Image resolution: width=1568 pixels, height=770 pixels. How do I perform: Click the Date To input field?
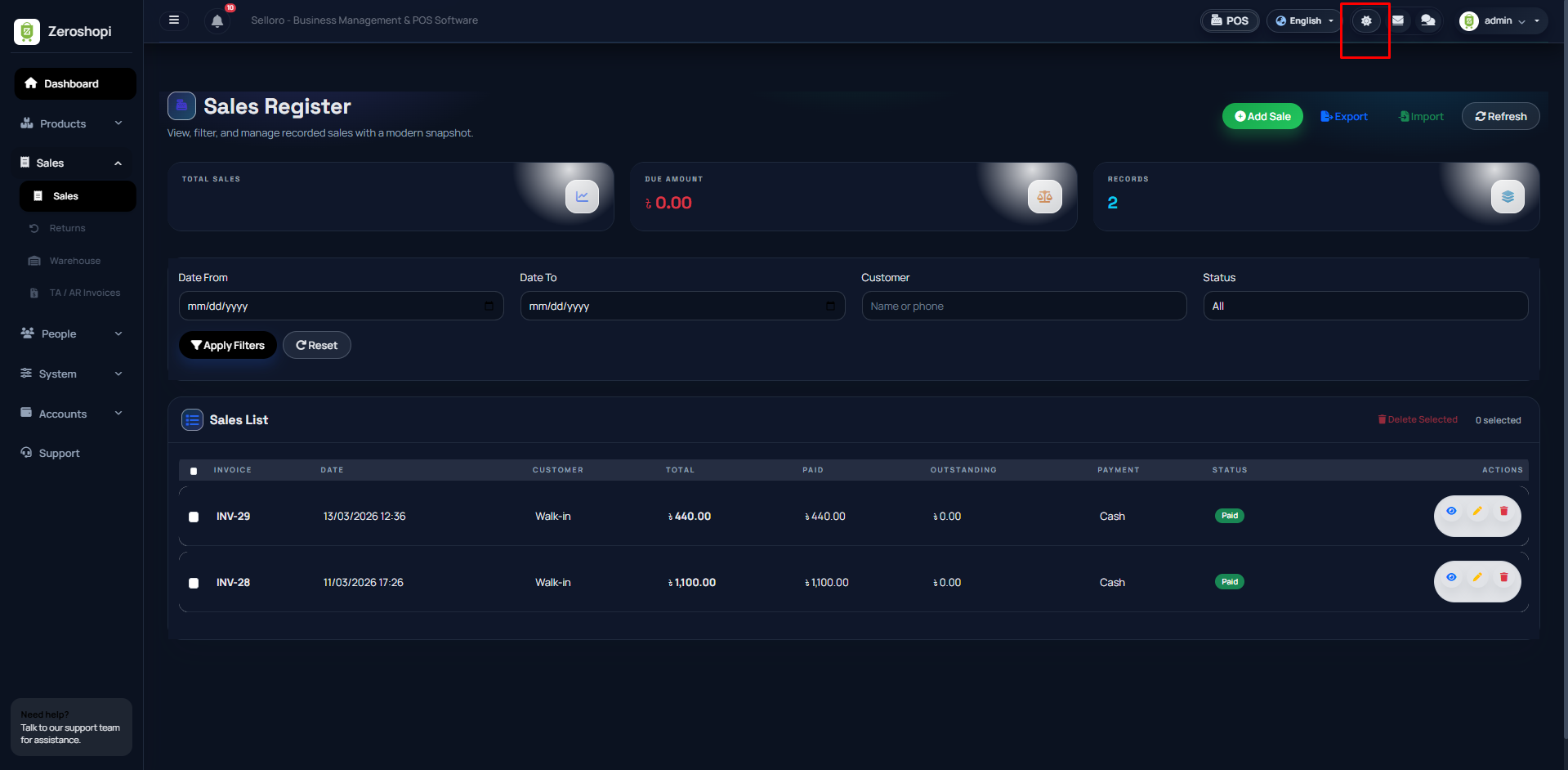[682, 306]
